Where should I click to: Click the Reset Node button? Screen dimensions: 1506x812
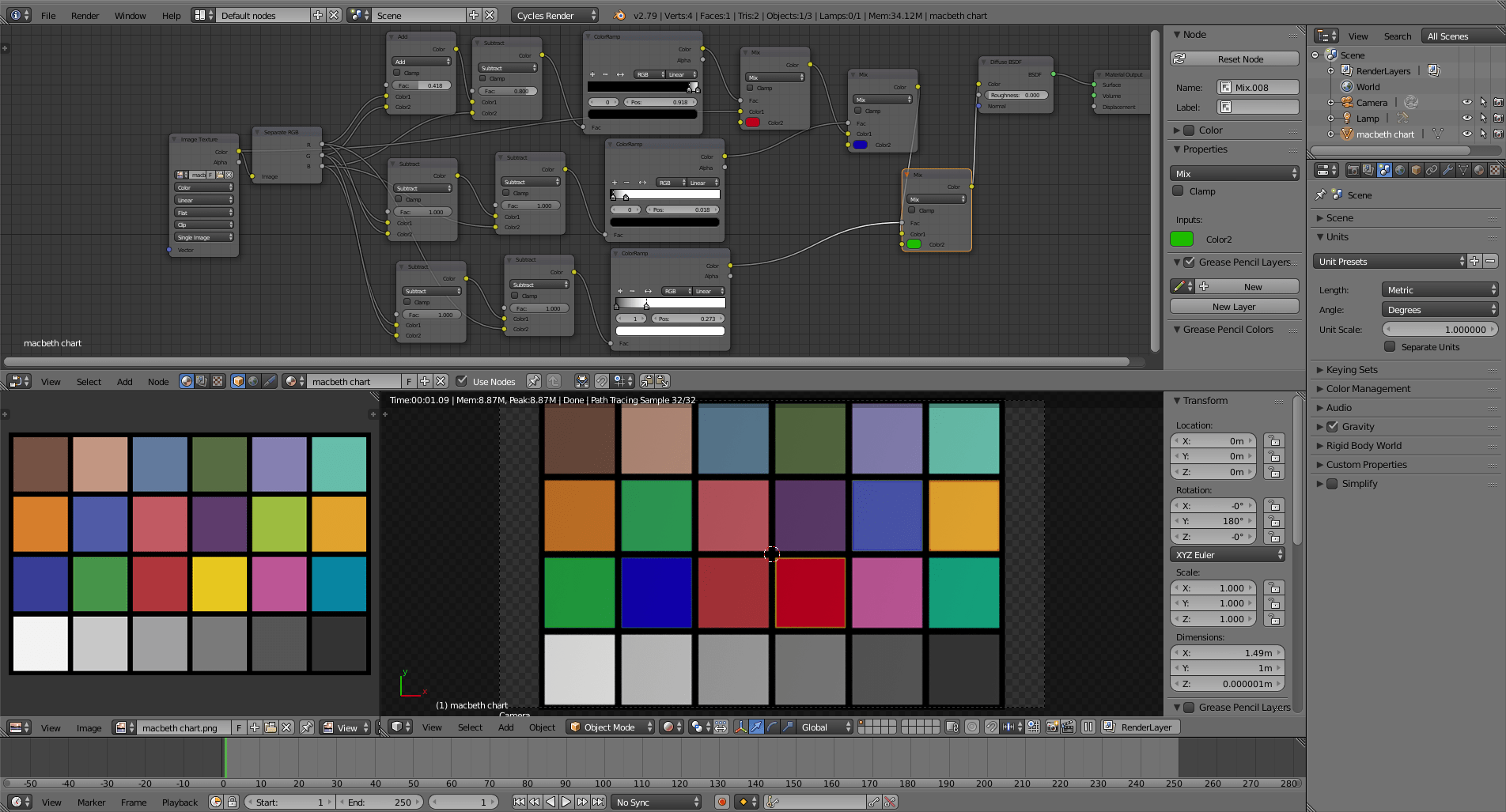tap(1234, 59)
